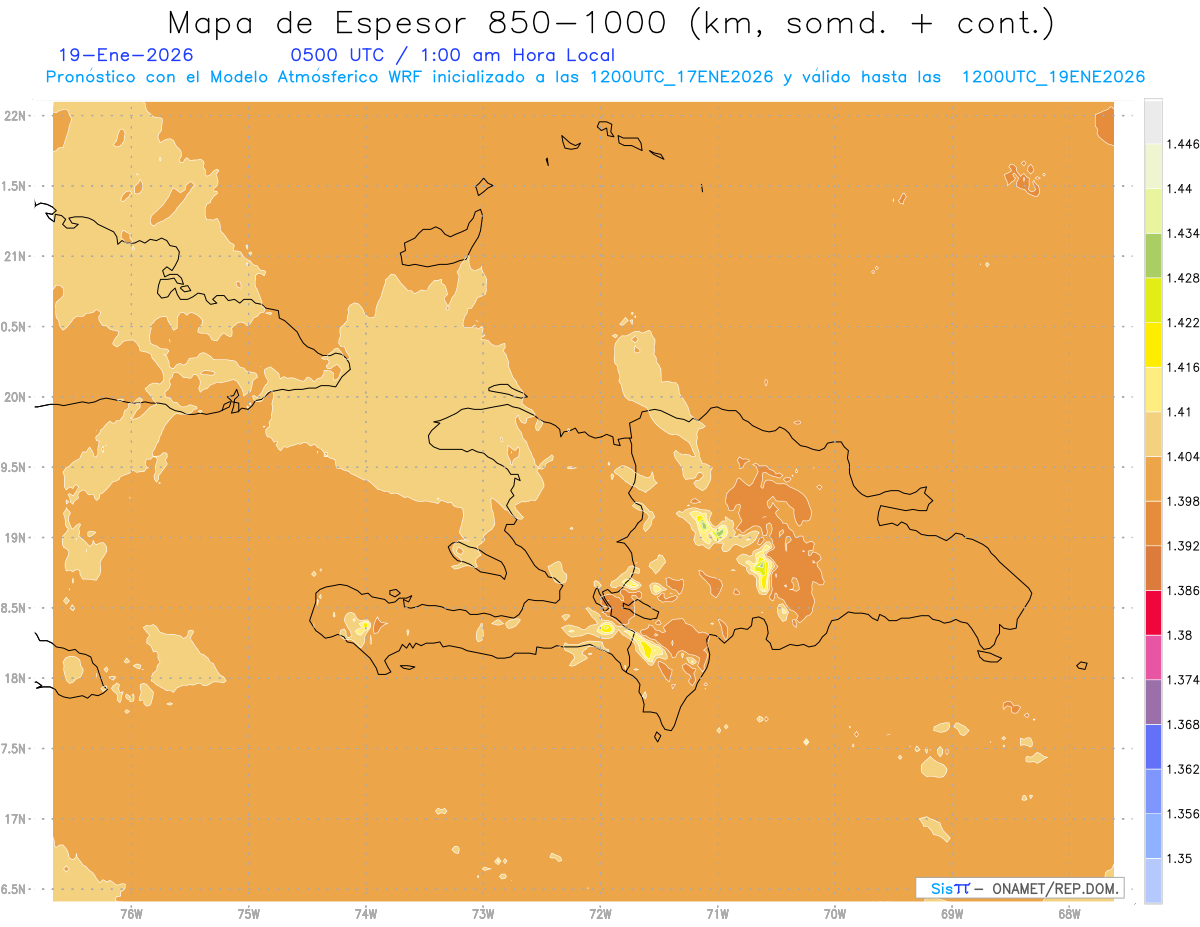Click the "SisTT - ONAMET/REP.DOM." credit label
The width and height of the screenshot is (1200, 927).
(1020, 888)
